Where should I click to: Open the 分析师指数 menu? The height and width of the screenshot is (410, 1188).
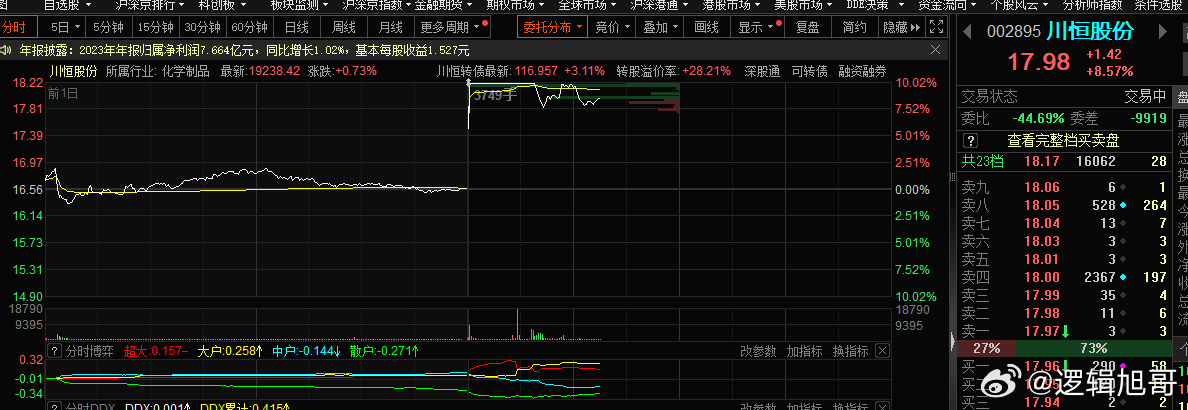click(x=1093, y=5)
